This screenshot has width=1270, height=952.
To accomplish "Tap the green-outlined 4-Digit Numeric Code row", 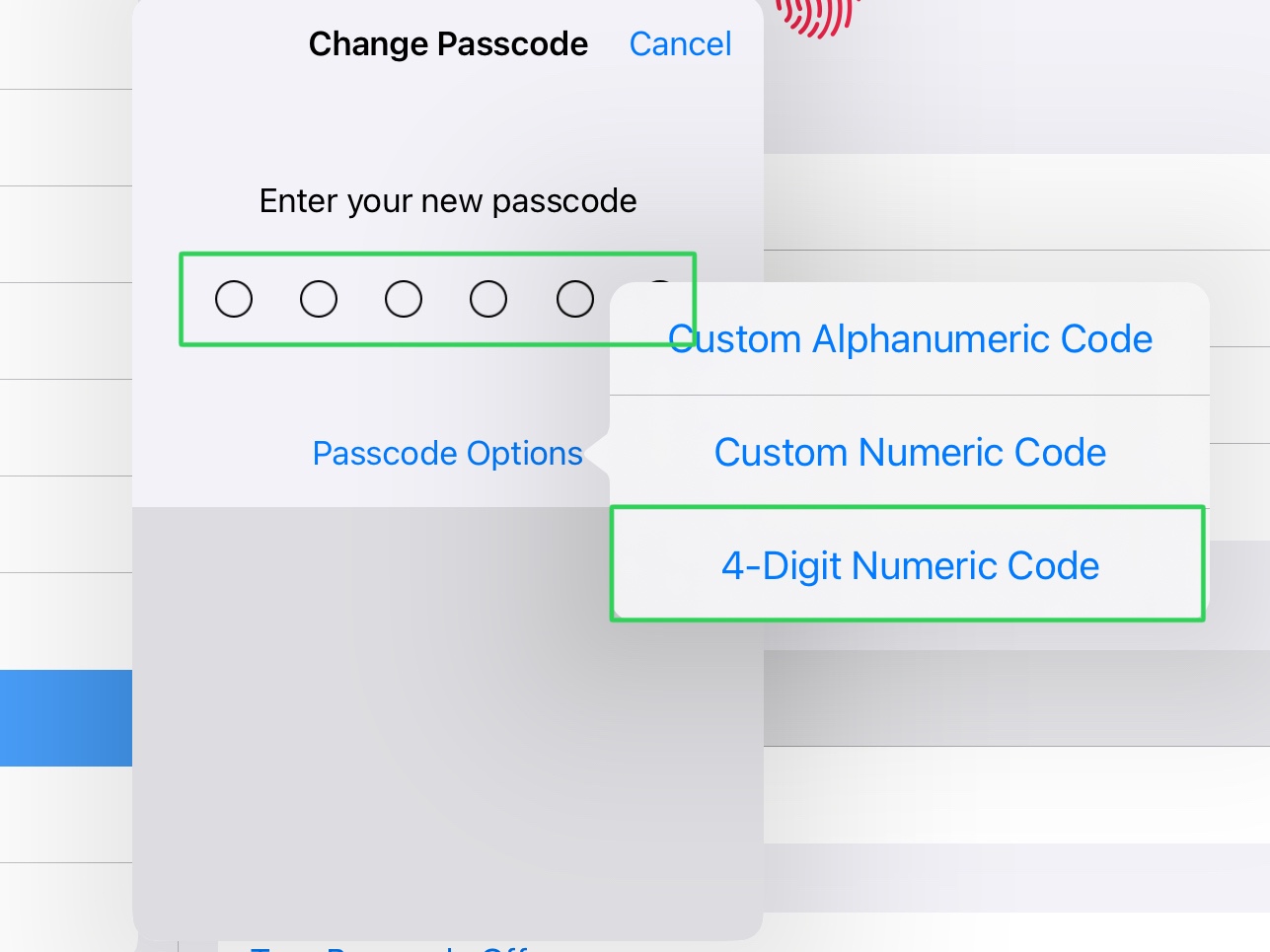I will pyautogui.click(x=909, y=564).
